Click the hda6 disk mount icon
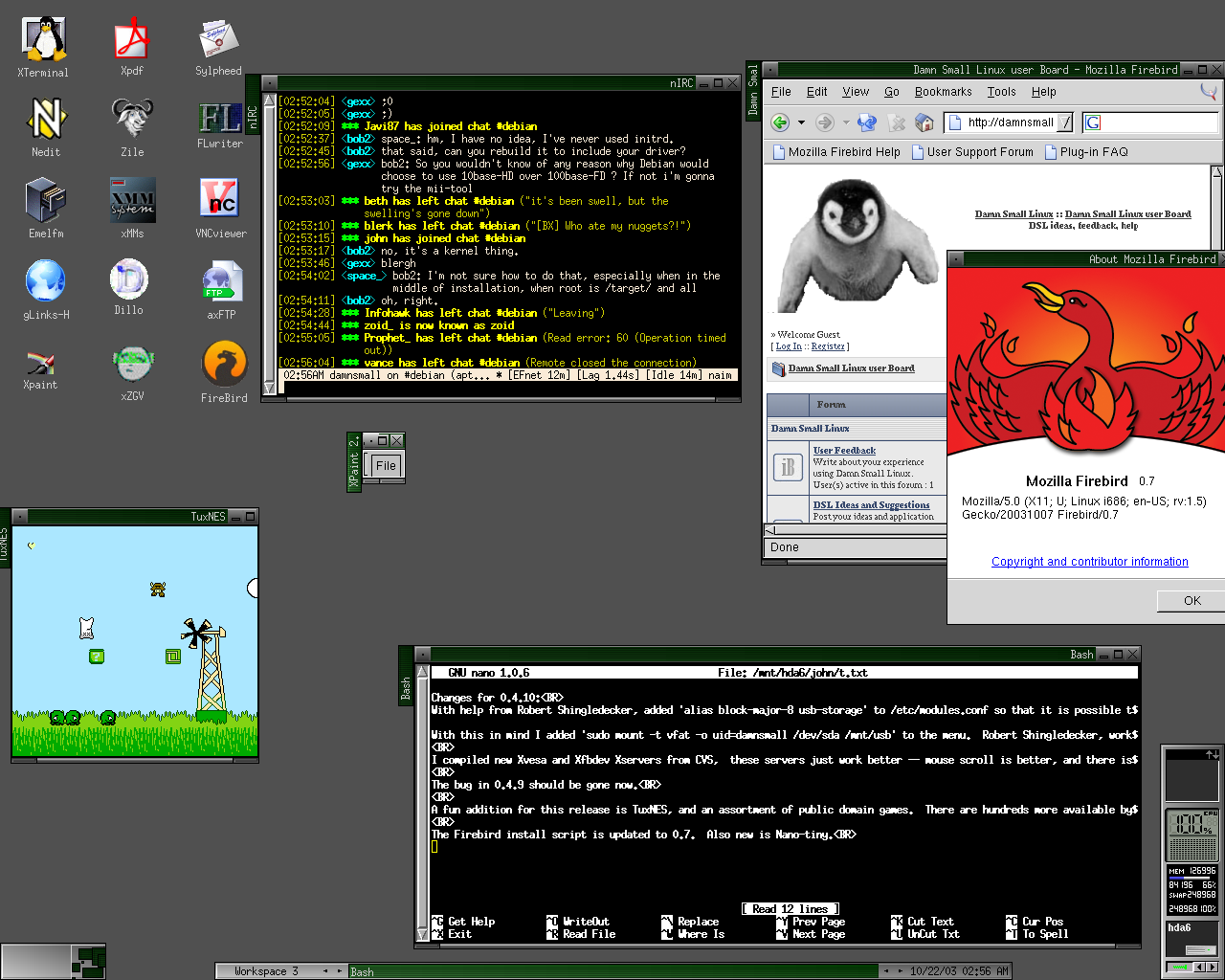The image size is (1225, 980). pos(1192,940)
